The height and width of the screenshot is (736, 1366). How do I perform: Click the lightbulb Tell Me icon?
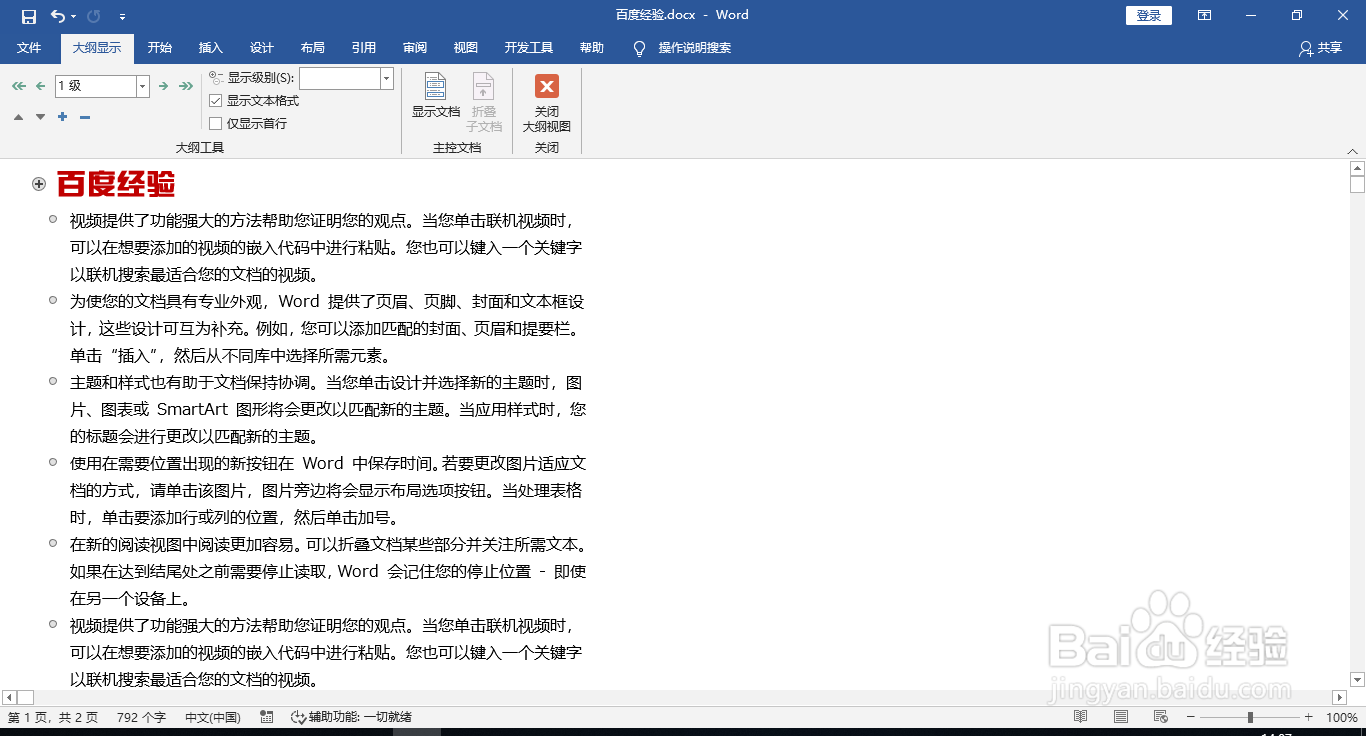tap(640, 48)
